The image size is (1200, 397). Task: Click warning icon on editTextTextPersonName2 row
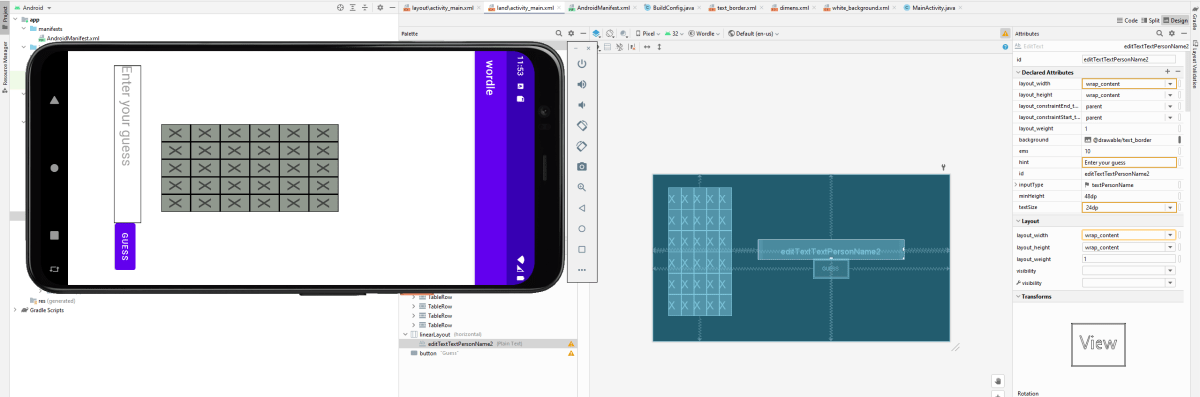[x=572, y=343]
